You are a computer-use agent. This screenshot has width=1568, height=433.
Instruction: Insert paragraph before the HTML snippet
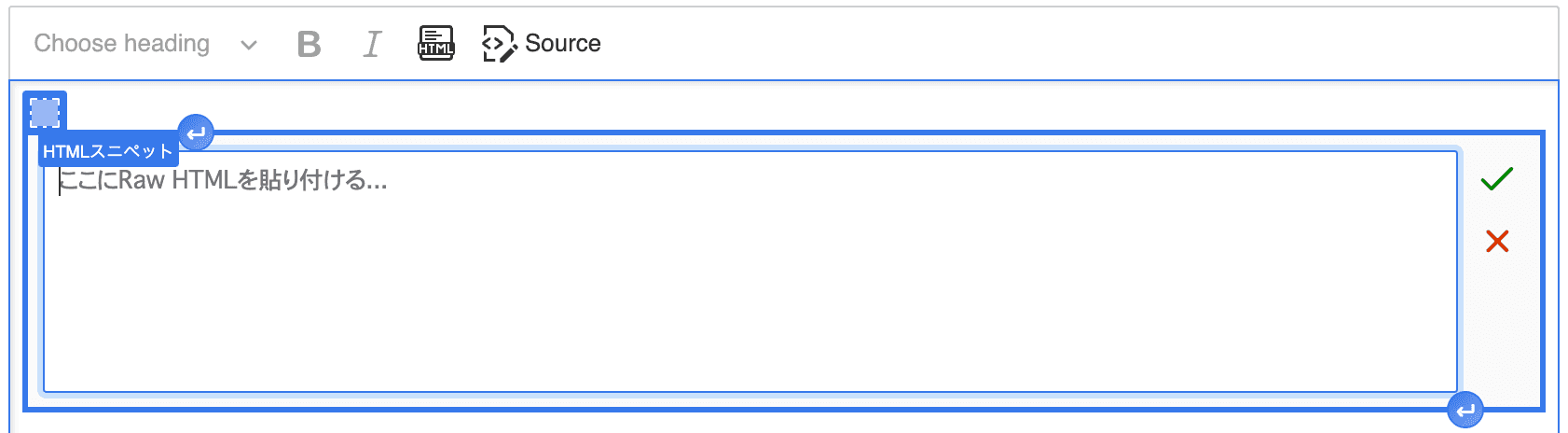point(196,133)
